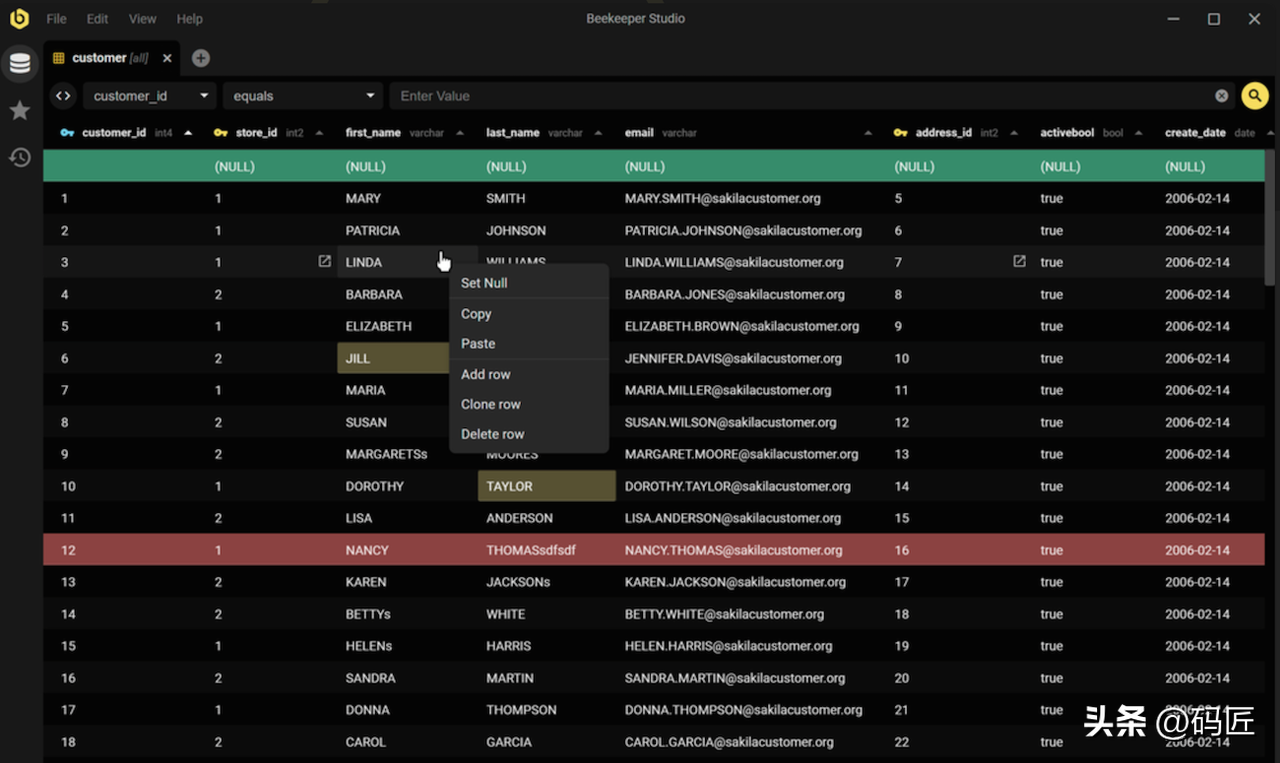Expand the customer_id filter column dropdown

[150, 96]
